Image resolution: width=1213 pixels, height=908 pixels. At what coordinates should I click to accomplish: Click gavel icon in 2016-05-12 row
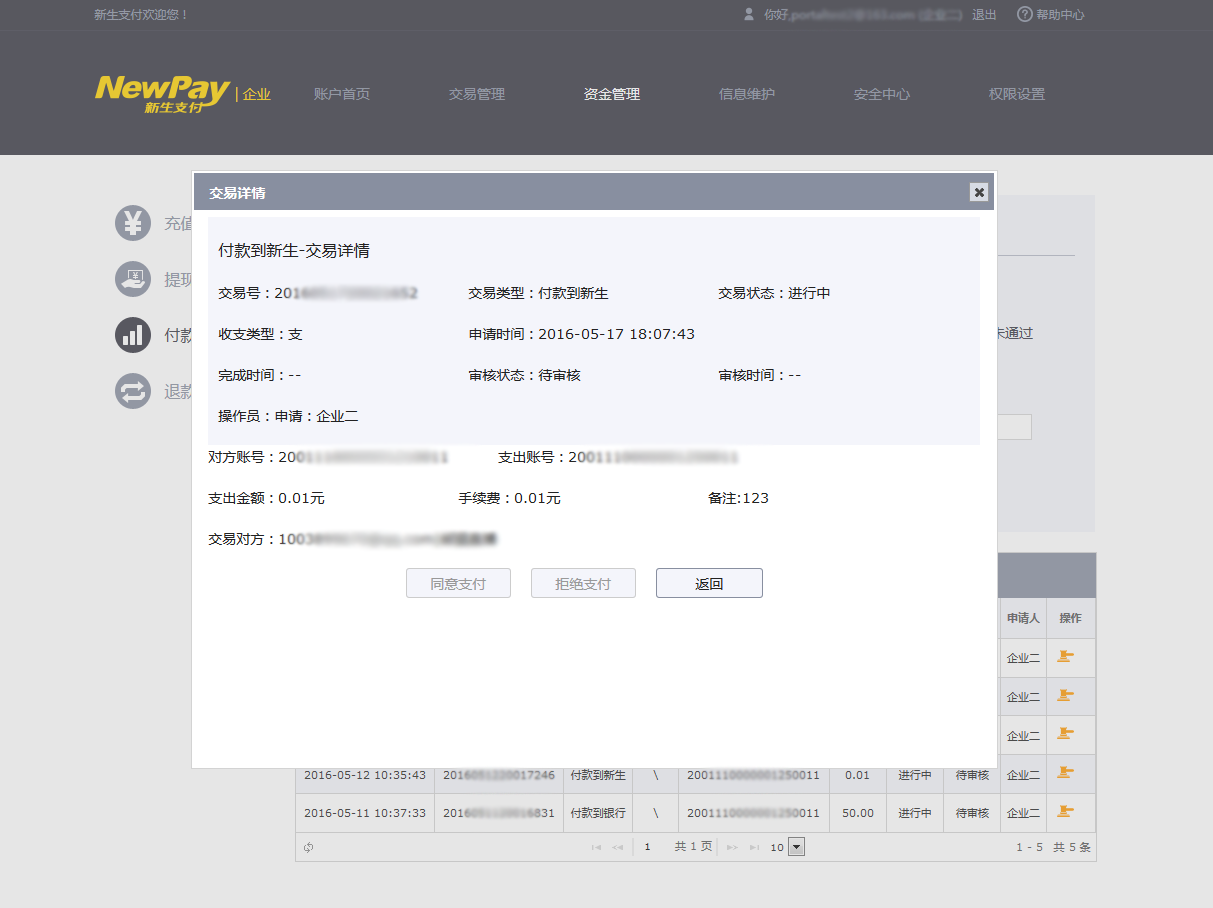(x=1066, y=773)
